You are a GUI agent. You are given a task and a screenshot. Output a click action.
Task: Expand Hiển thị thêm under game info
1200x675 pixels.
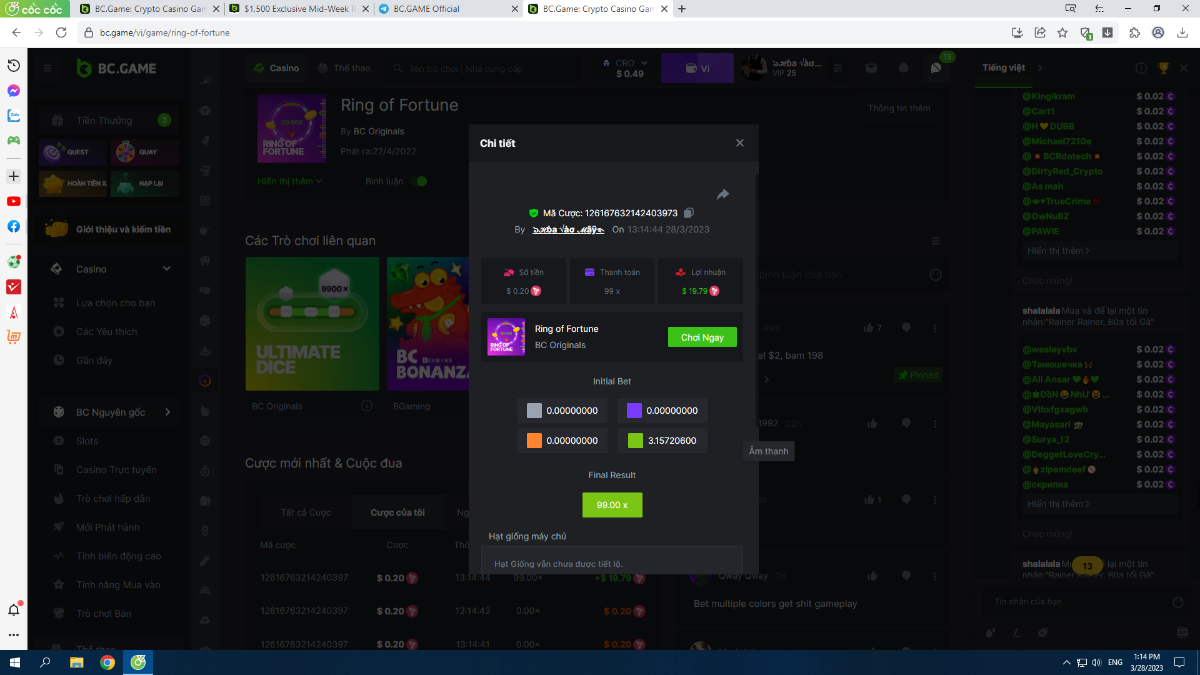[x=290, y=181]
